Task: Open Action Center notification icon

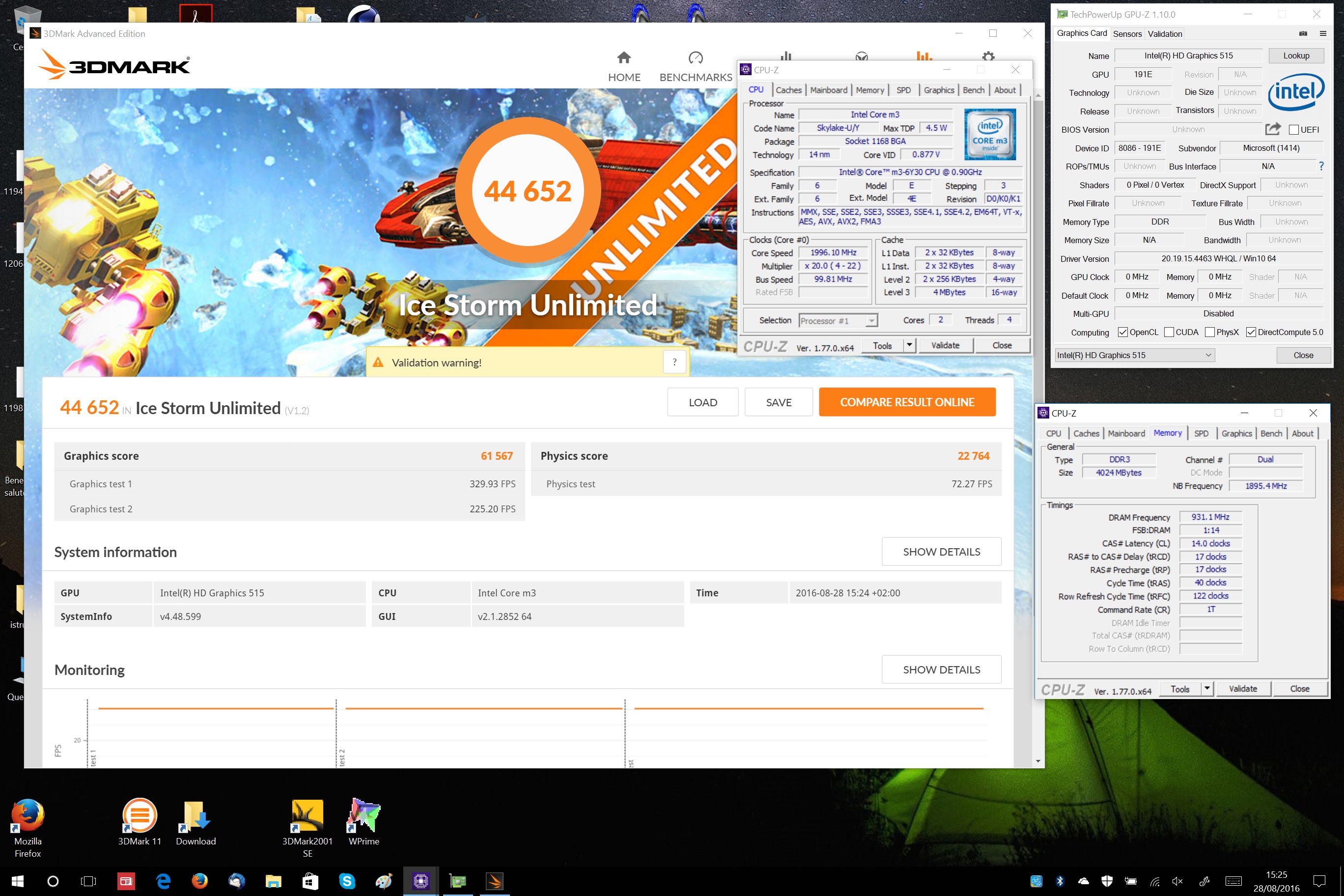Action: point(1319,881)
